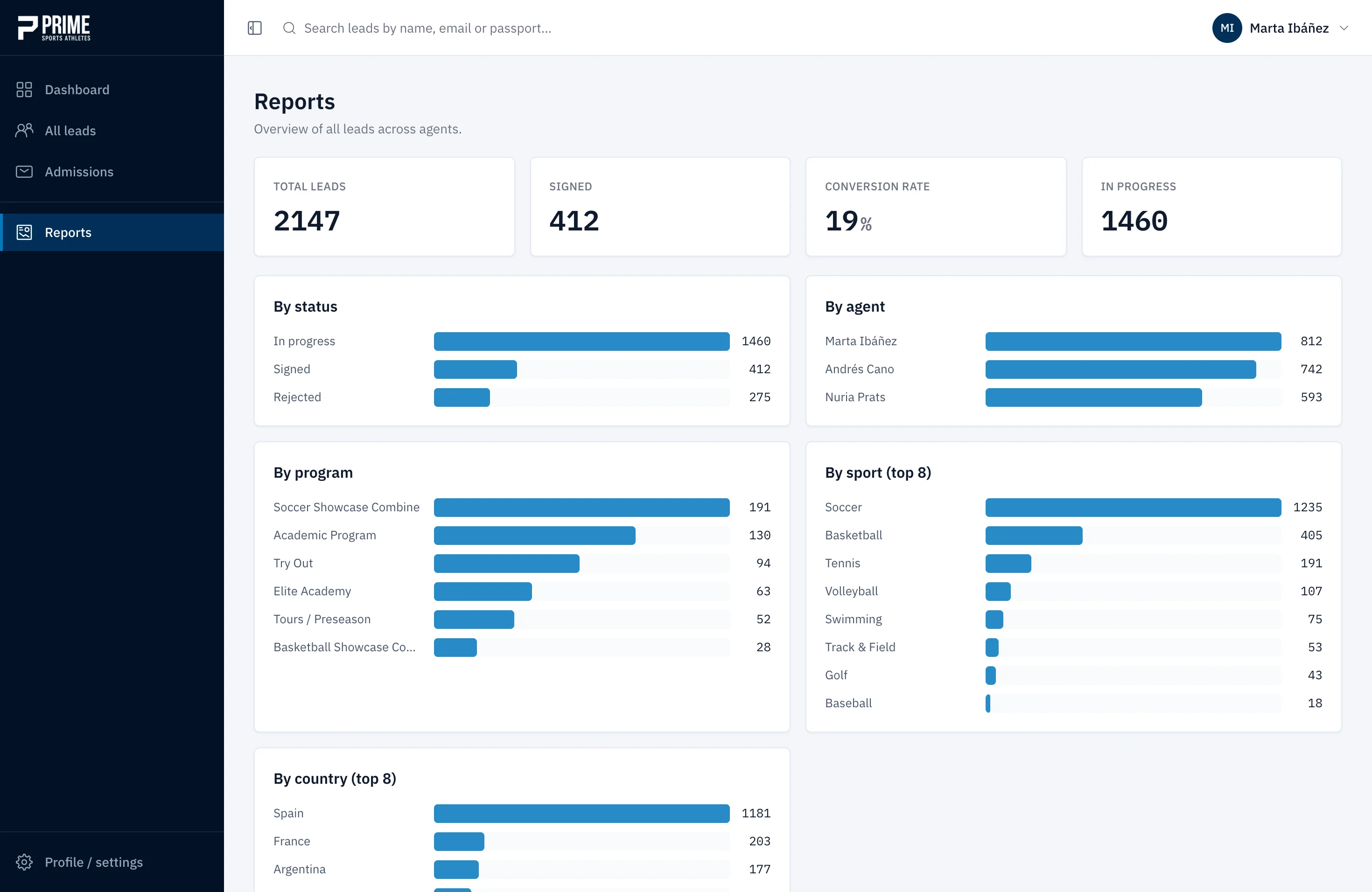Click the 'Argentina' country label
The width and height of the screenshot is (1372, 892).
tap(299, 869)
